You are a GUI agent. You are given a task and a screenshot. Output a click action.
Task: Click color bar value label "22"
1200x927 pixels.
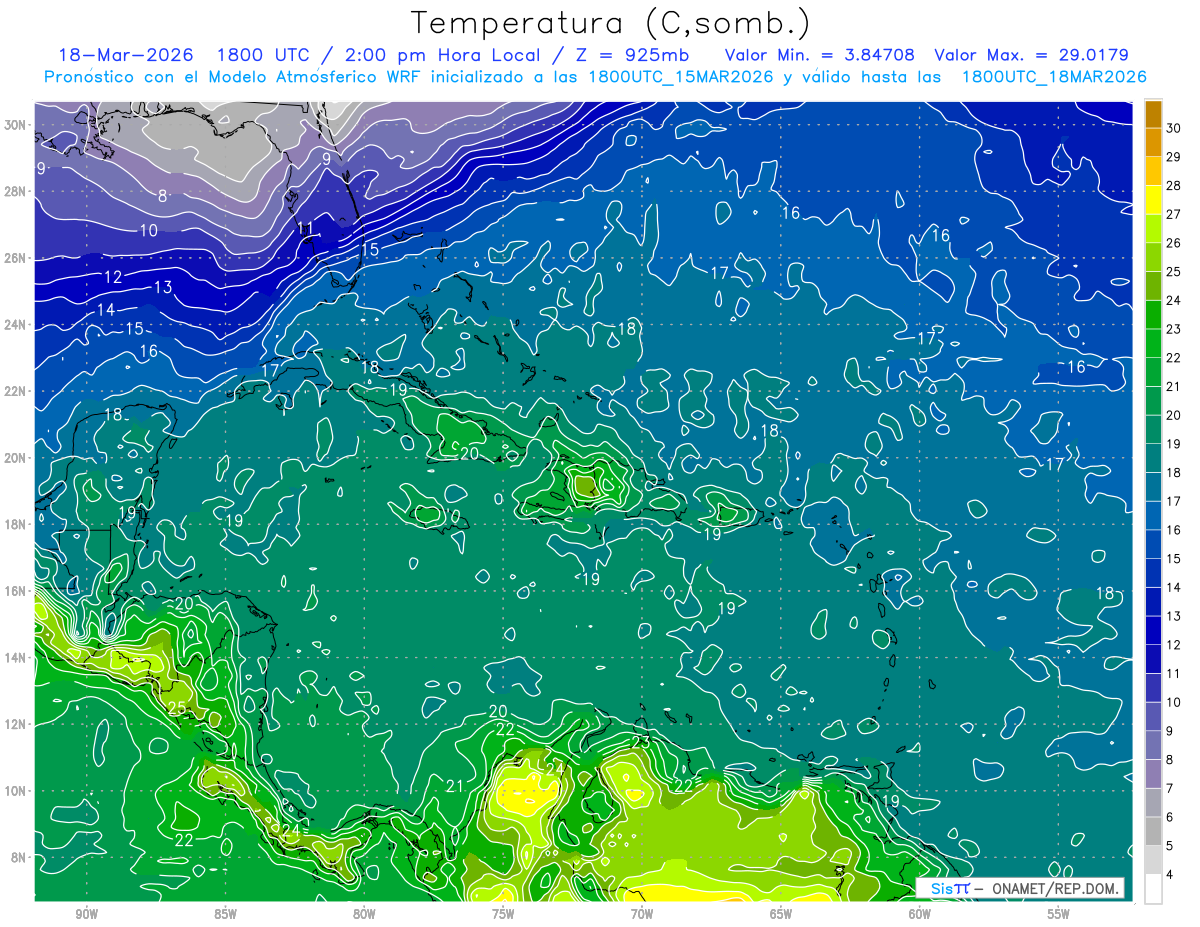pos(1173,357)
